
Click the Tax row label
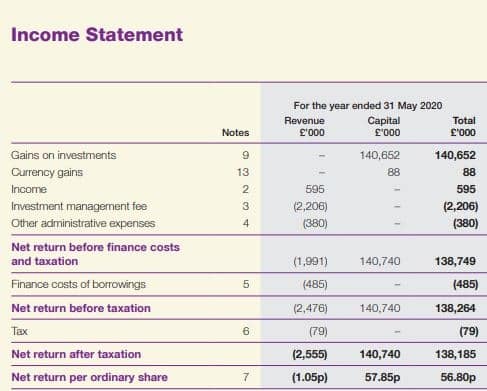(19, 331)
